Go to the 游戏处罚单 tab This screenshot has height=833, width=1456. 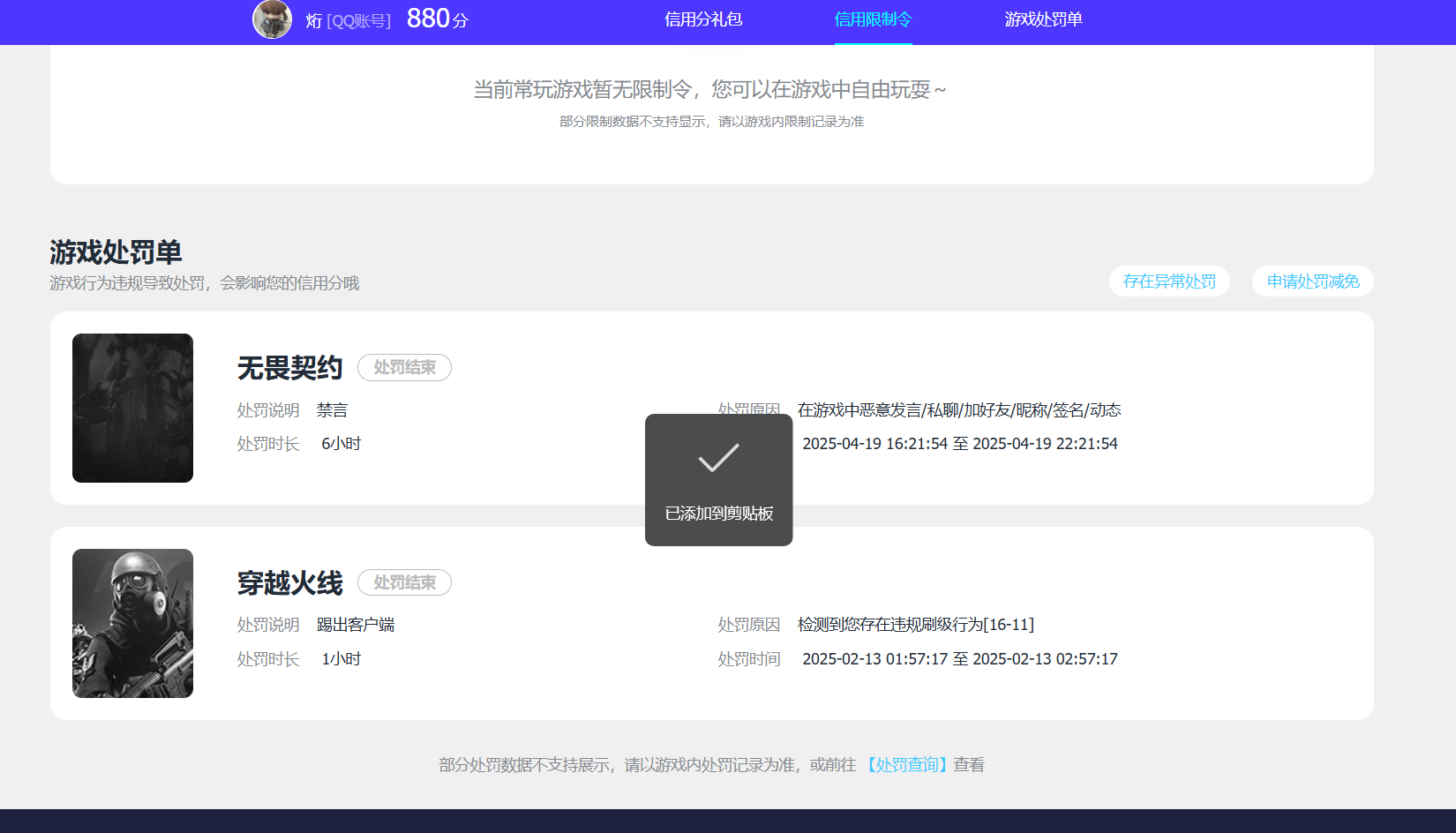coord(1043,19)
